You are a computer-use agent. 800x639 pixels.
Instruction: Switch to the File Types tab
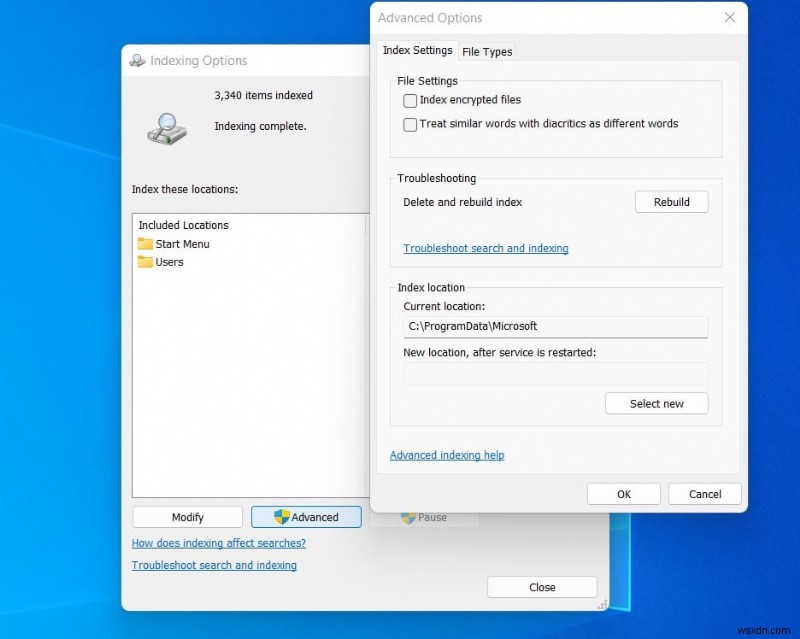487,51
